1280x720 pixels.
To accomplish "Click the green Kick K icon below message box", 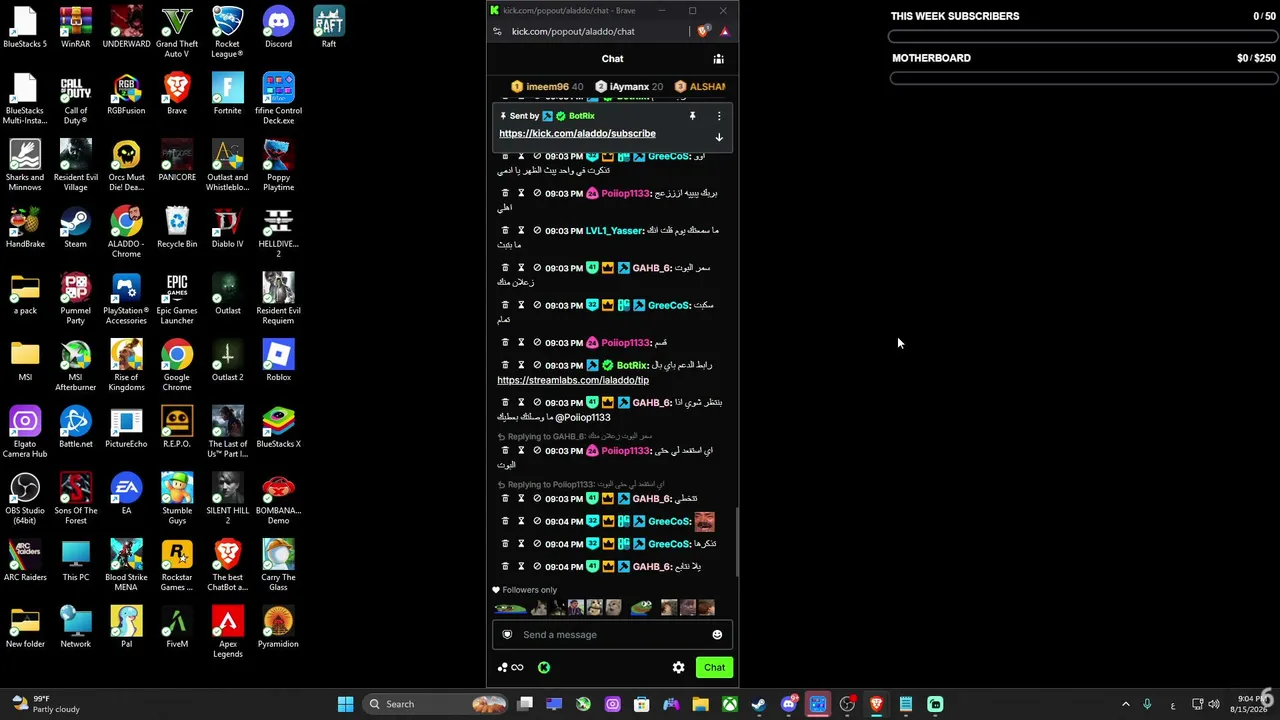I will tap(544, 667).
